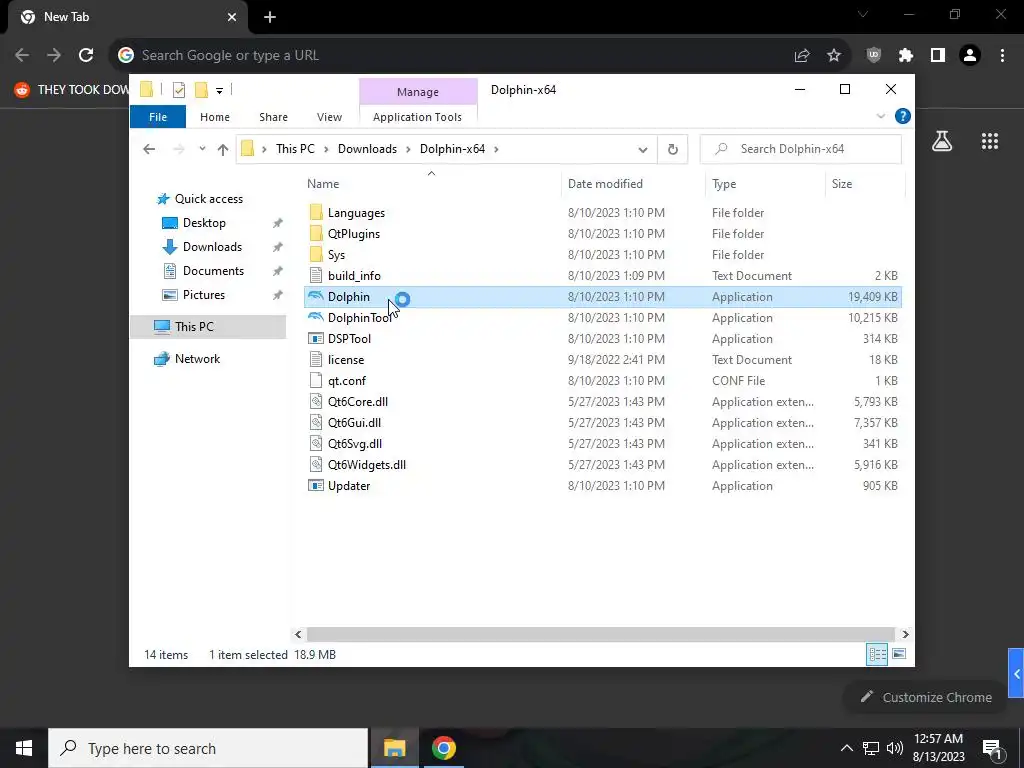
Task: Open Chrome profile avatar
Action: [x=970, y=56]
